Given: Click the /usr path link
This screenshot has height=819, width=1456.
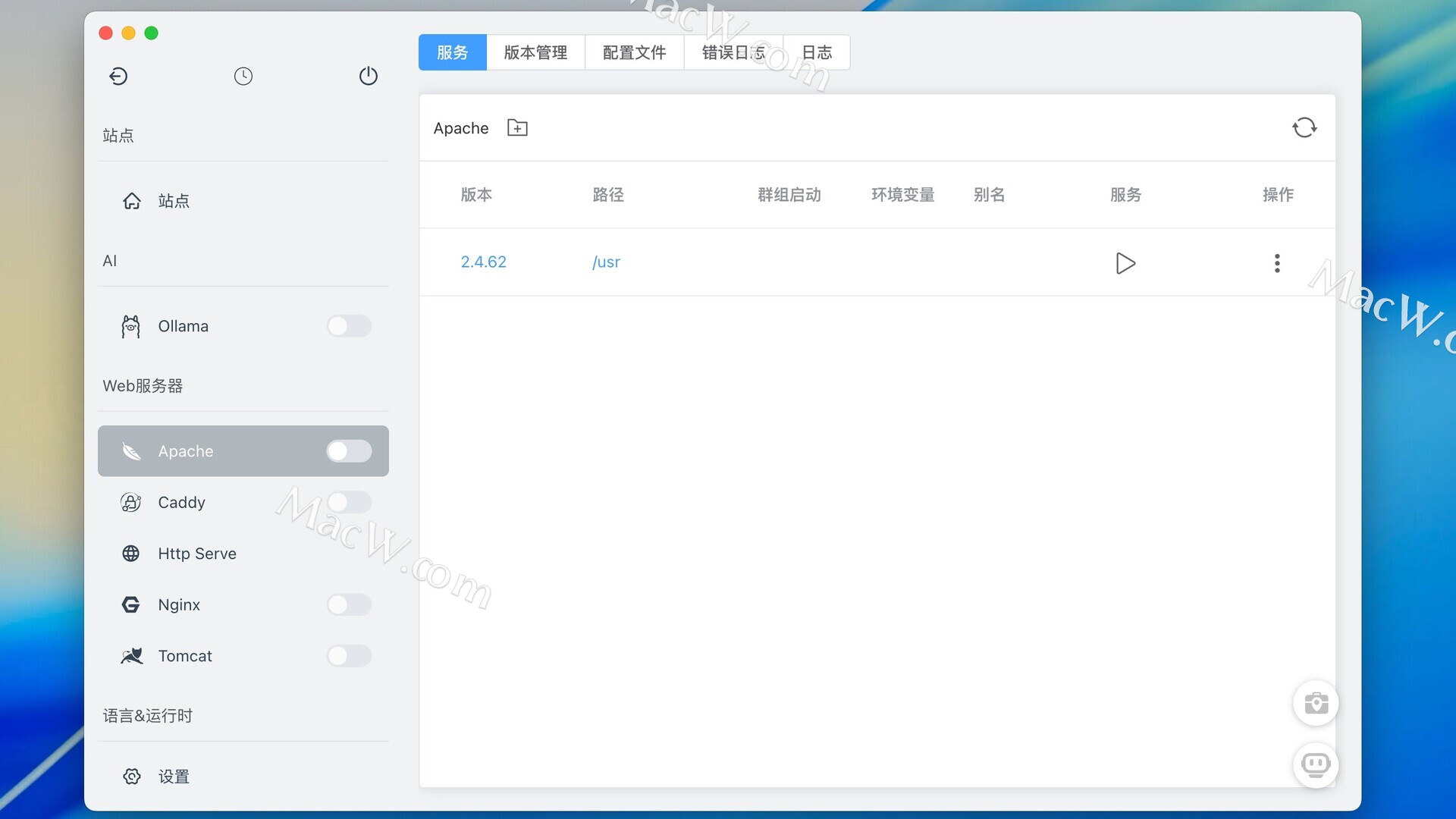Looking at the screenshot, I should coord(606,262).
